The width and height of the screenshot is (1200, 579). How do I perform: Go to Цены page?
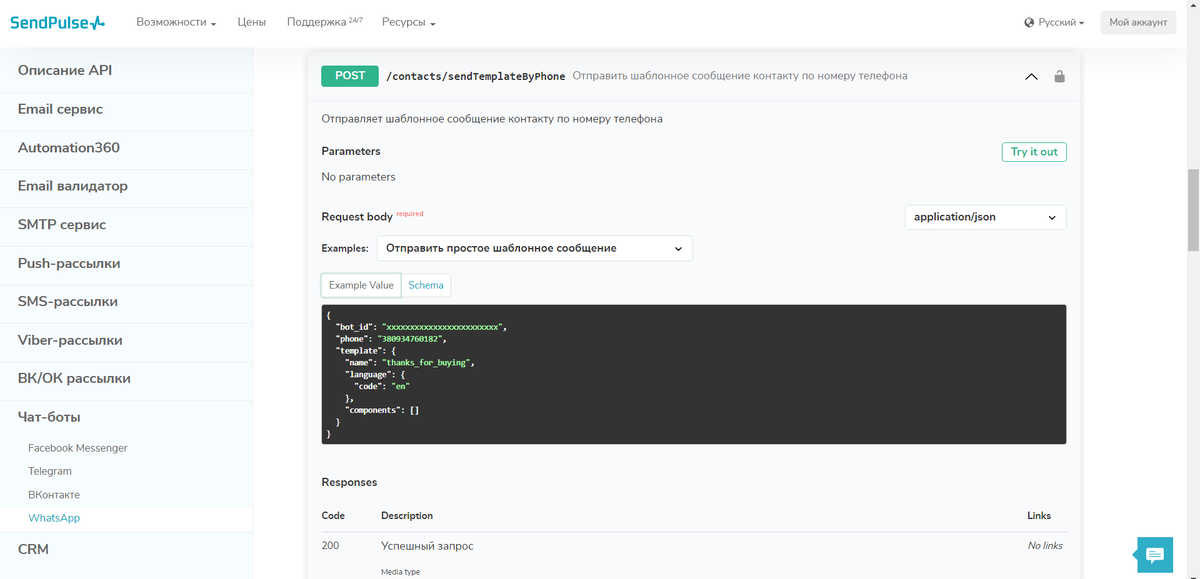pos(251,22)
